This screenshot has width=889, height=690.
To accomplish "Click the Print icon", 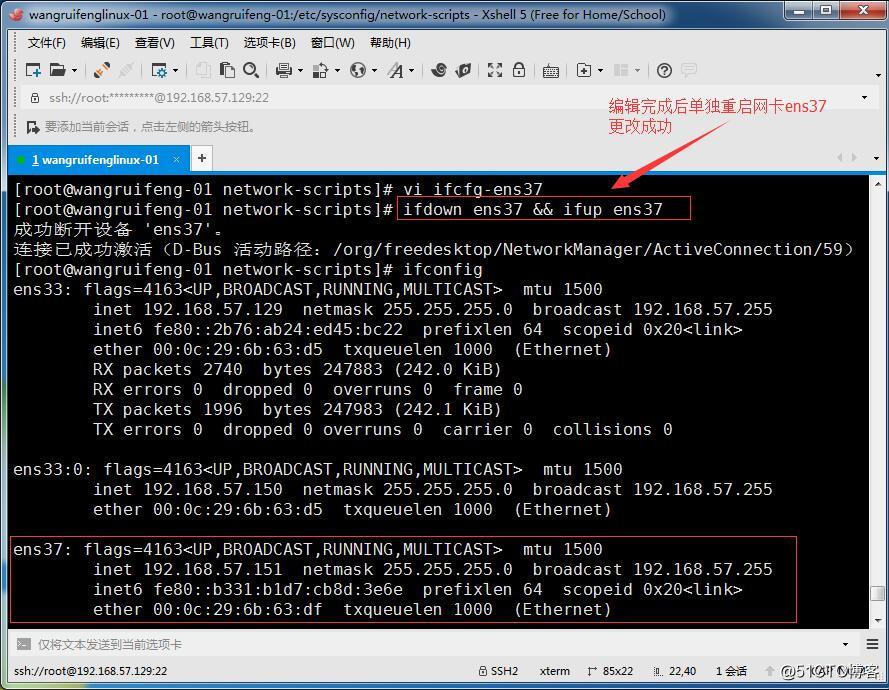I will pyautogui.click(x=283, y=70).
